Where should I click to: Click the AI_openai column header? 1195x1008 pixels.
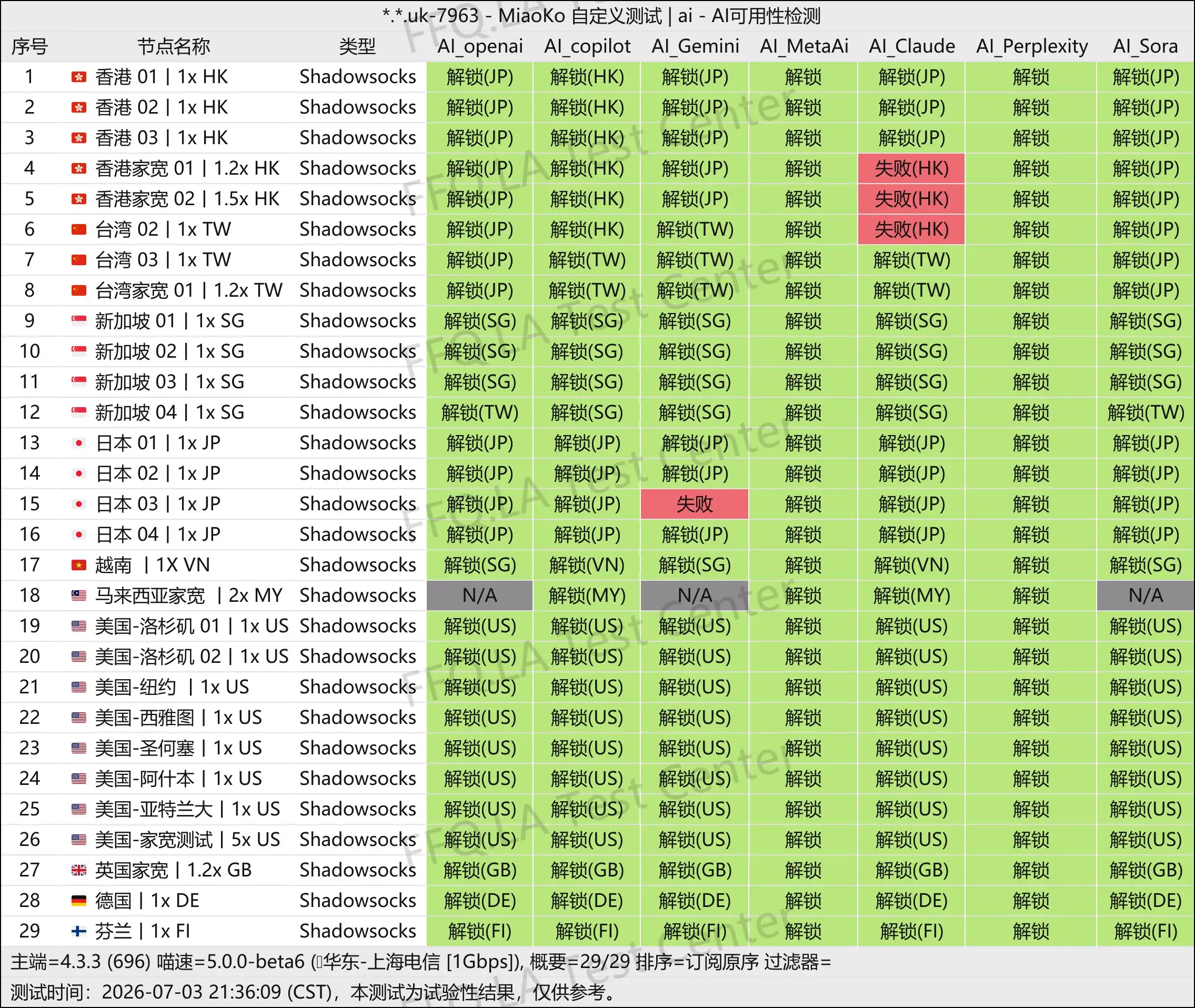(480, 46)
